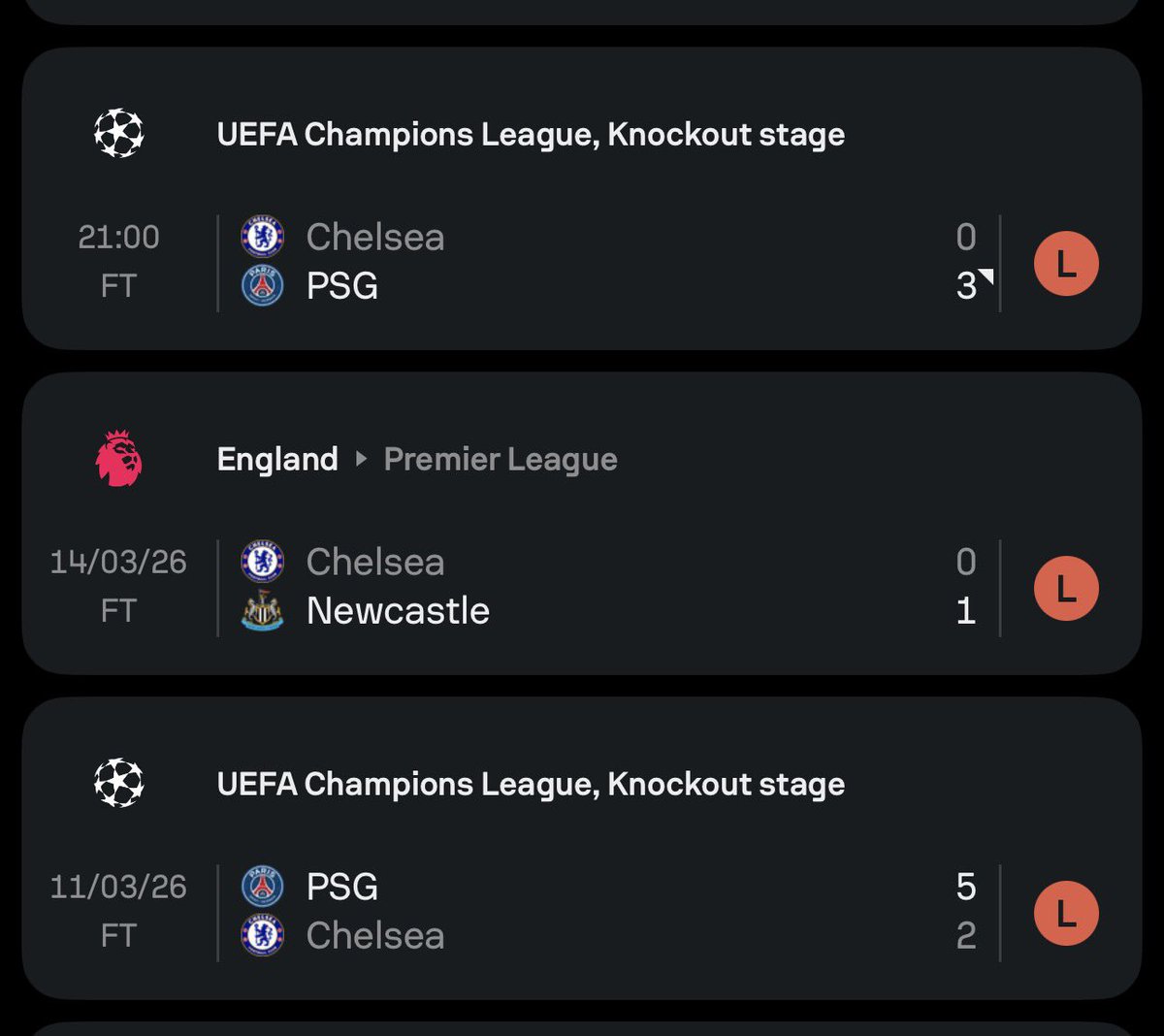Click PSG crest in the 11/03/26 match
The width and height of the screenshot is (1164, 1036).
pos(262,887)
